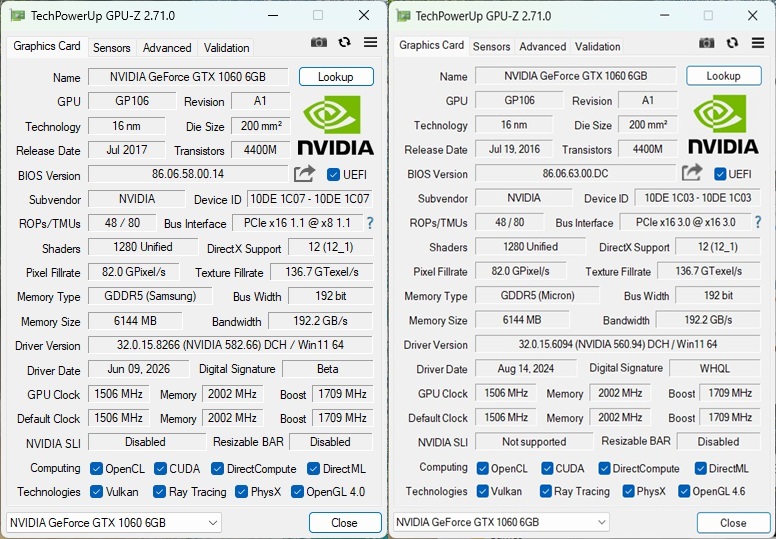Click Memory Type field GDDR5 (Micron)
This screenshot has width=776, height=539.
pos(537,295)
